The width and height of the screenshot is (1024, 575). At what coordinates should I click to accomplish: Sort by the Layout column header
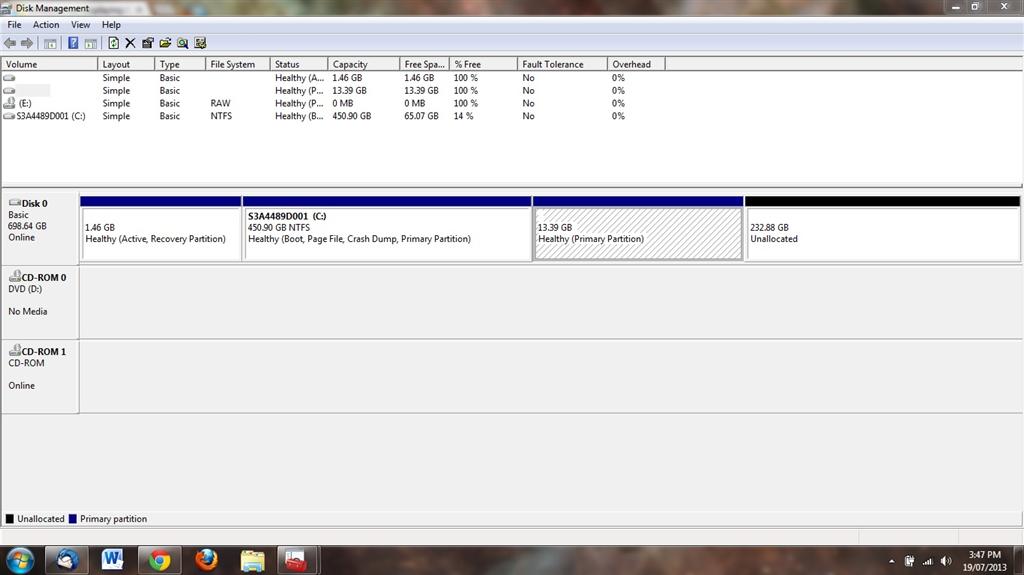[x=126, y=64]
